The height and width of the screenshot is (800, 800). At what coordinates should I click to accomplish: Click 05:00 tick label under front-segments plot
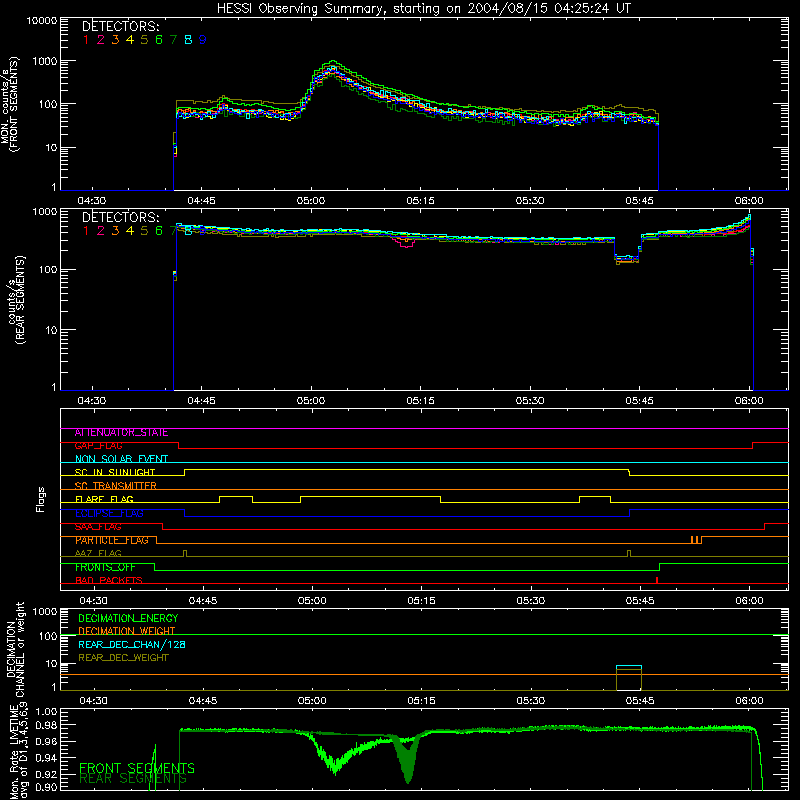[311, 201]
